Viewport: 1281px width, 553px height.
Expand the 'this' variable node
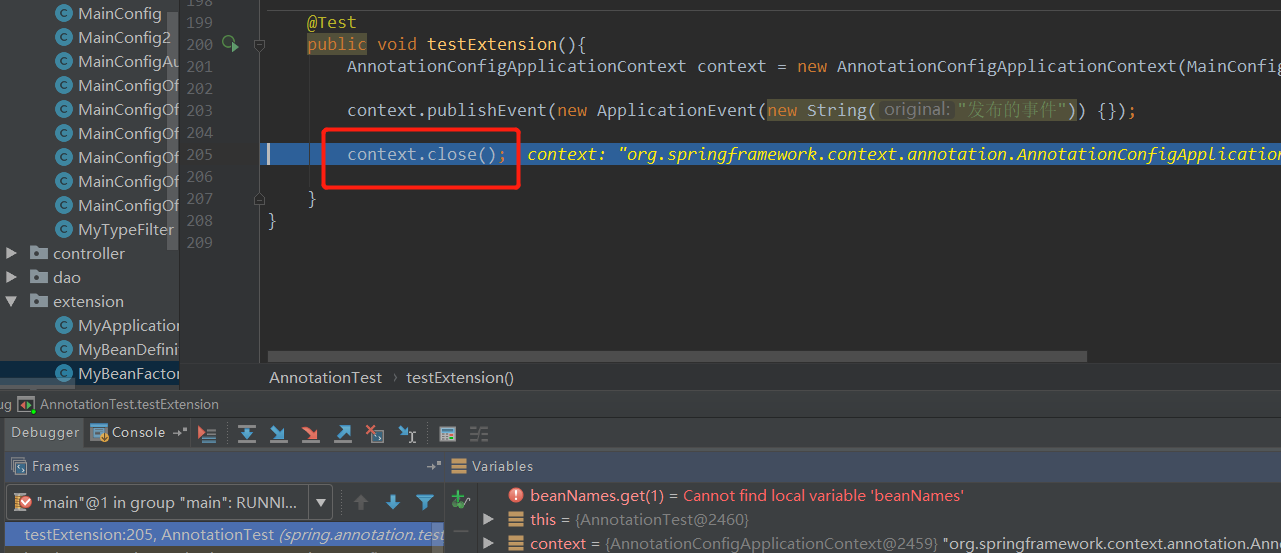488,519
